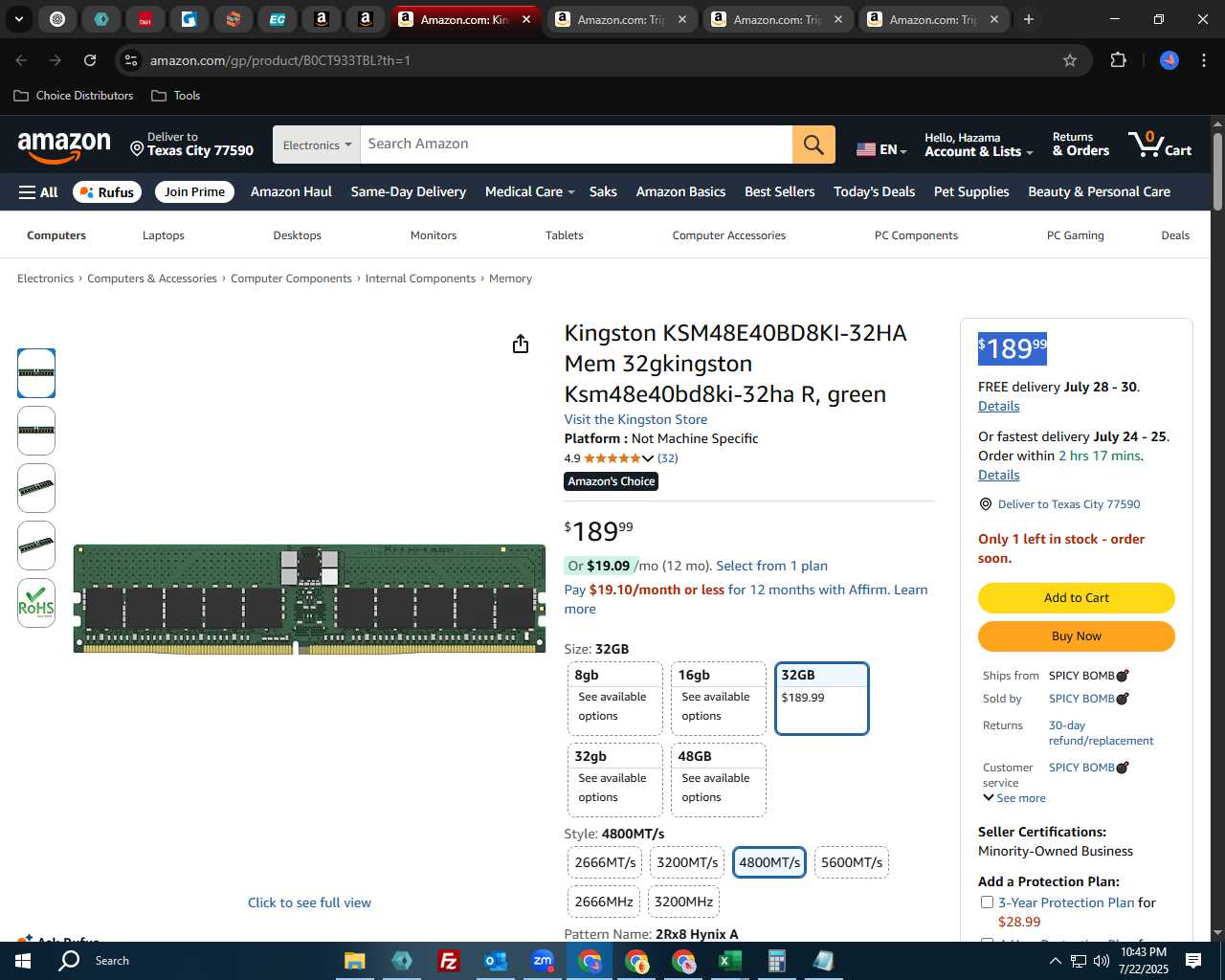The image size is (1225, 980).
Task: Open Calculator from the taskbar
Action: (776, 961)
